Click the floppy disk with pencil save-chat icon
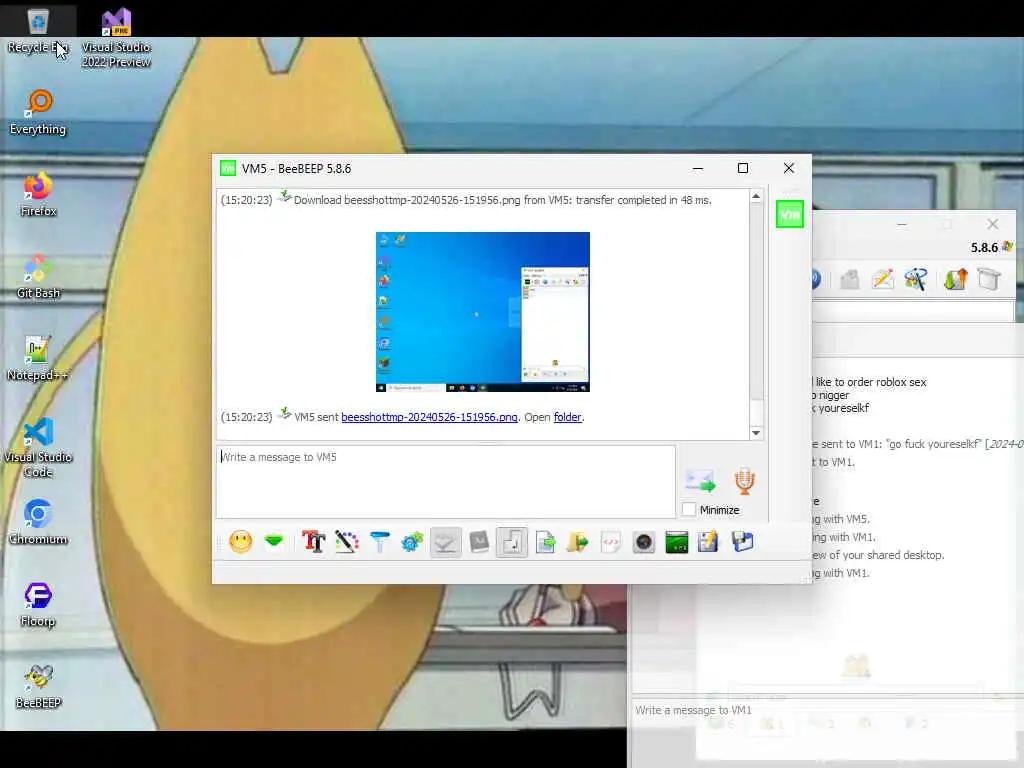The width and height of the screenshot is (1024, 768). coord(709,542)
